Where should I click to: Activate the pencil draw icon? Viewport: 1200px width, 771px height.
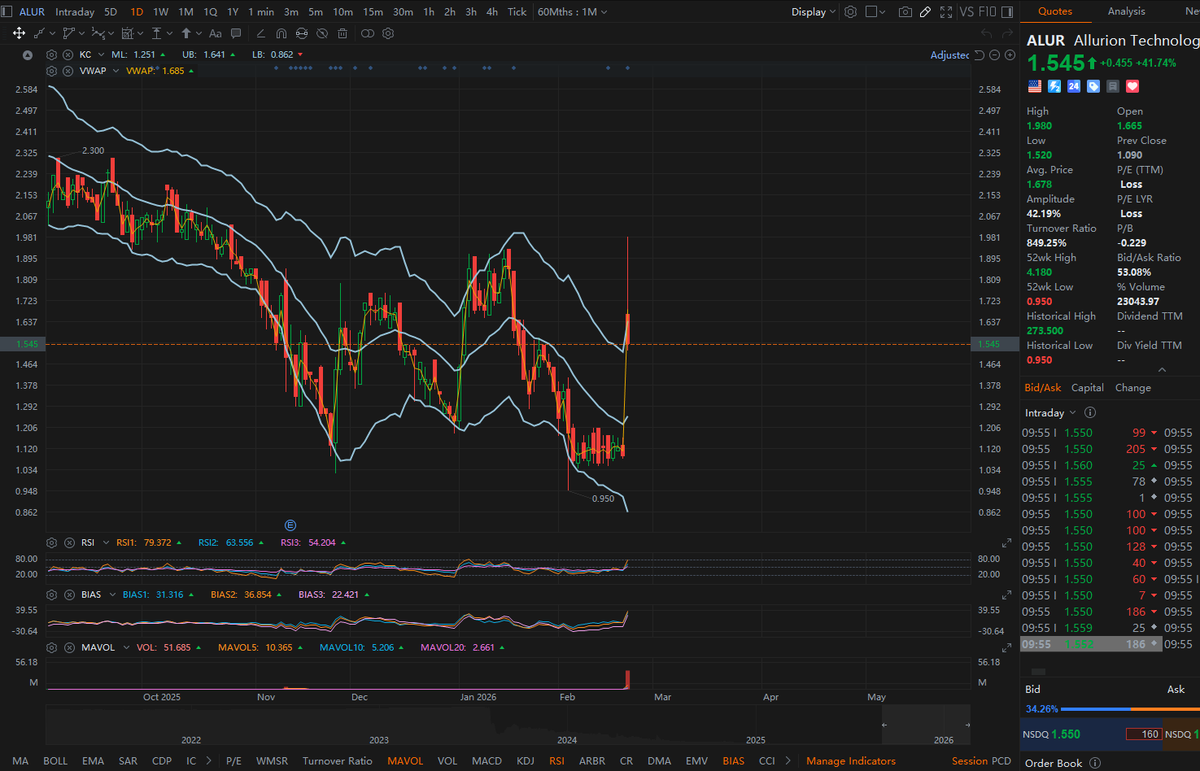[x=925, y=12]
